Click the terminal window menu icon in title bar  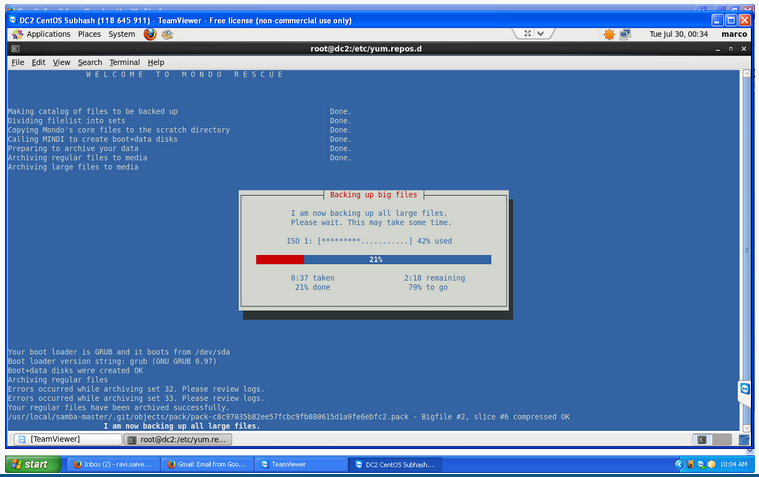click(x=15, y=48)
